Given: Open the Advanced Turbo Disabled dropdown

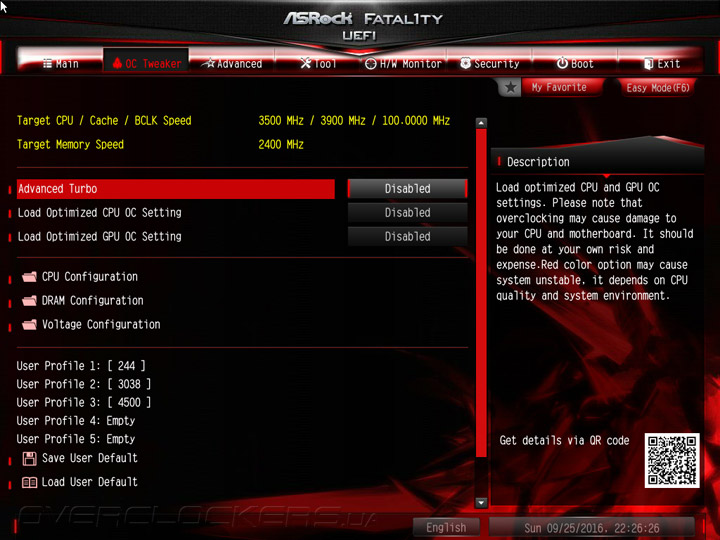Looking at the screenshot, I should coord(407,189).
